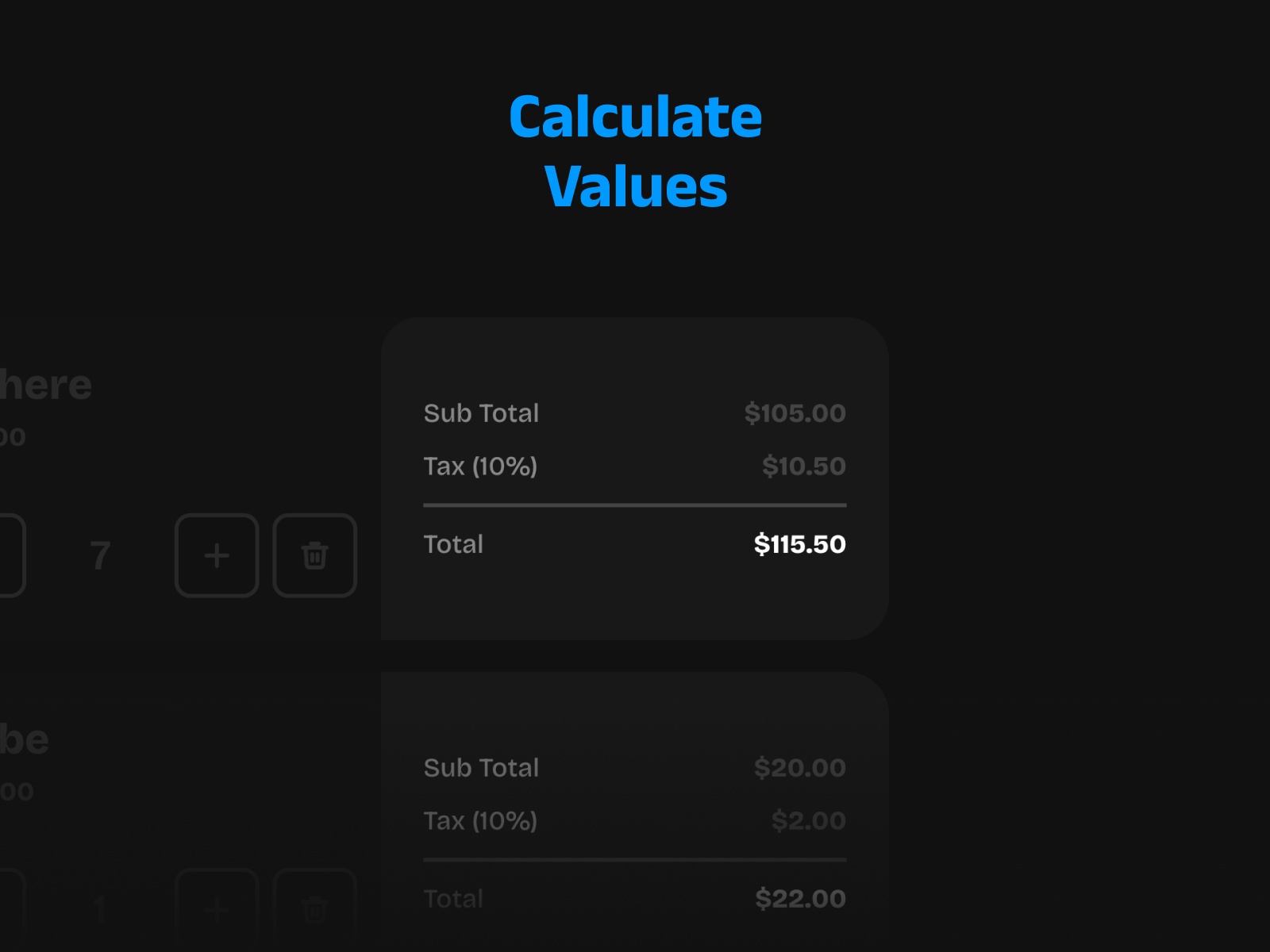Click the trash icon beside quantity 7
Viewport: 1270px width, 952px height.
pyautogui.click(x=314, y=555)
